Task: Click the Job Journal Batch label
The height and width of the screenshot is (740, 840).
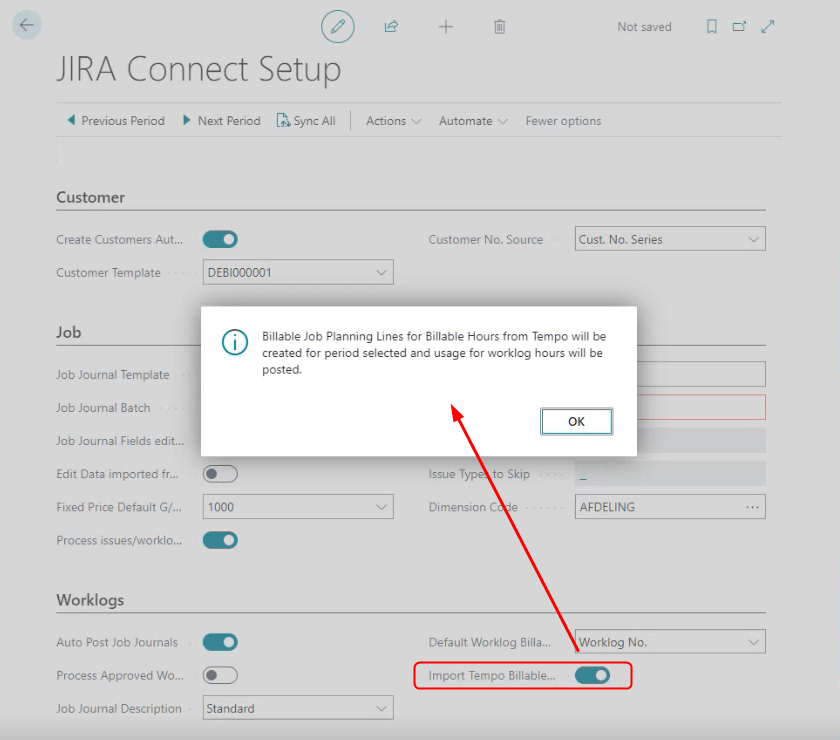Action: [x=103, y=408]
